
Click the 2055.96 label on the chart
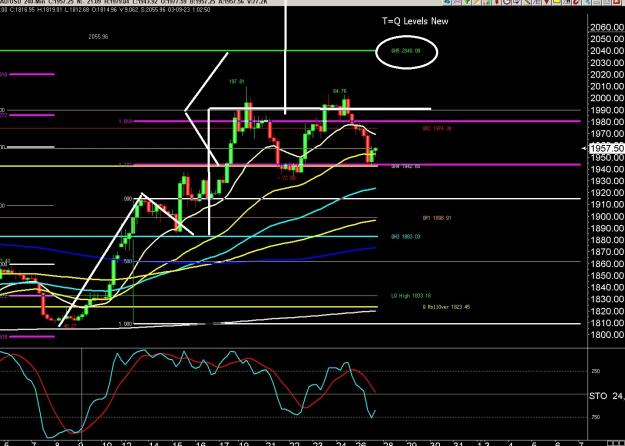pos(98,37)
